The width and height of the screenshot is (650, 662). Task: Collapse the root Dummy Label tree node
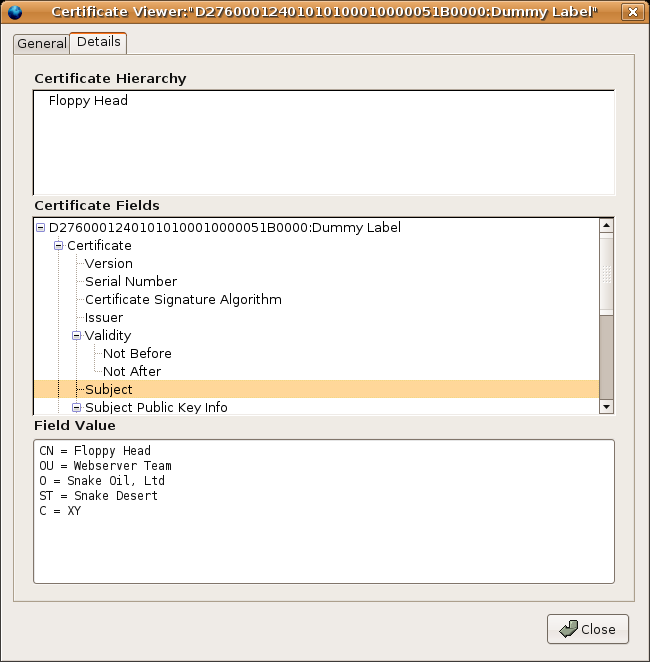point(41,228)
